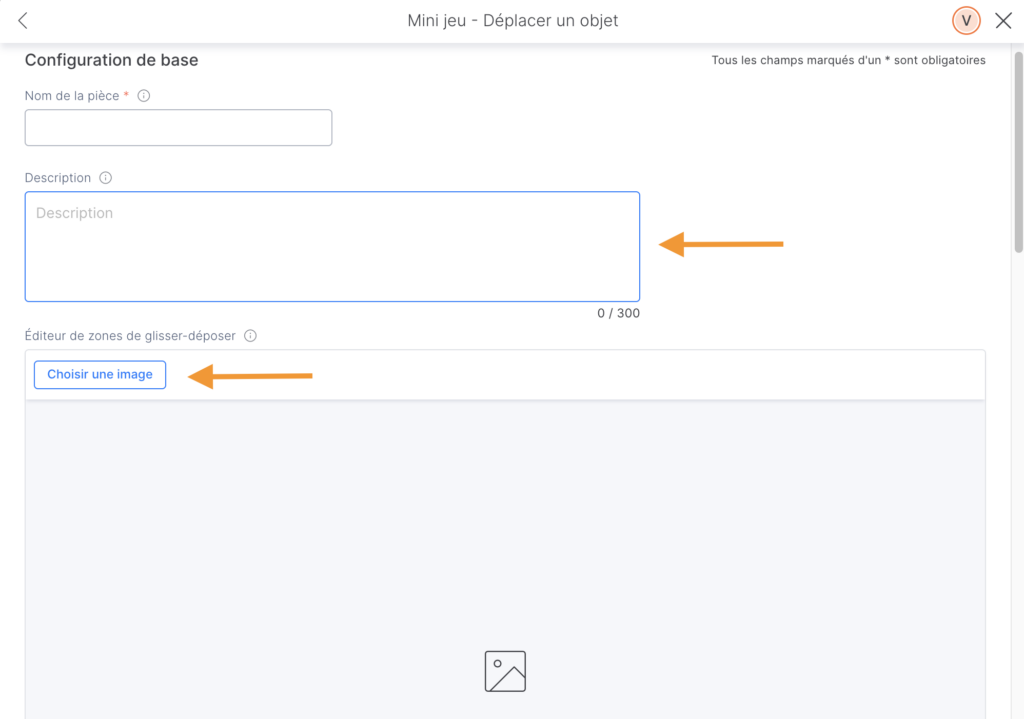Viewport: 1024px width, 719px height.
Task: Show info tooltip beside Description label
Action: tap(106, 178)
